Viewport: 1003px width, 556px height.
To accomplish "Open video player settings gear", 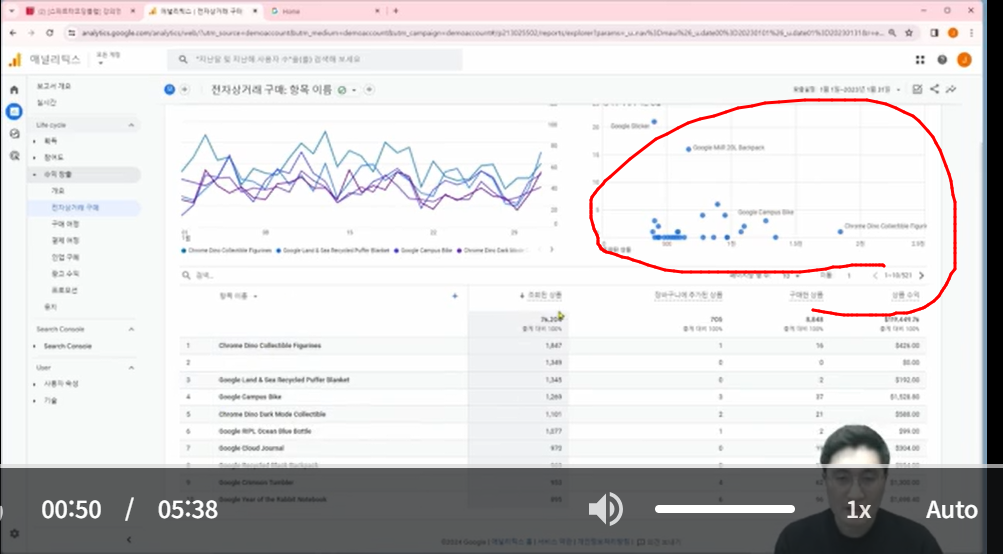I will (14, 534).
